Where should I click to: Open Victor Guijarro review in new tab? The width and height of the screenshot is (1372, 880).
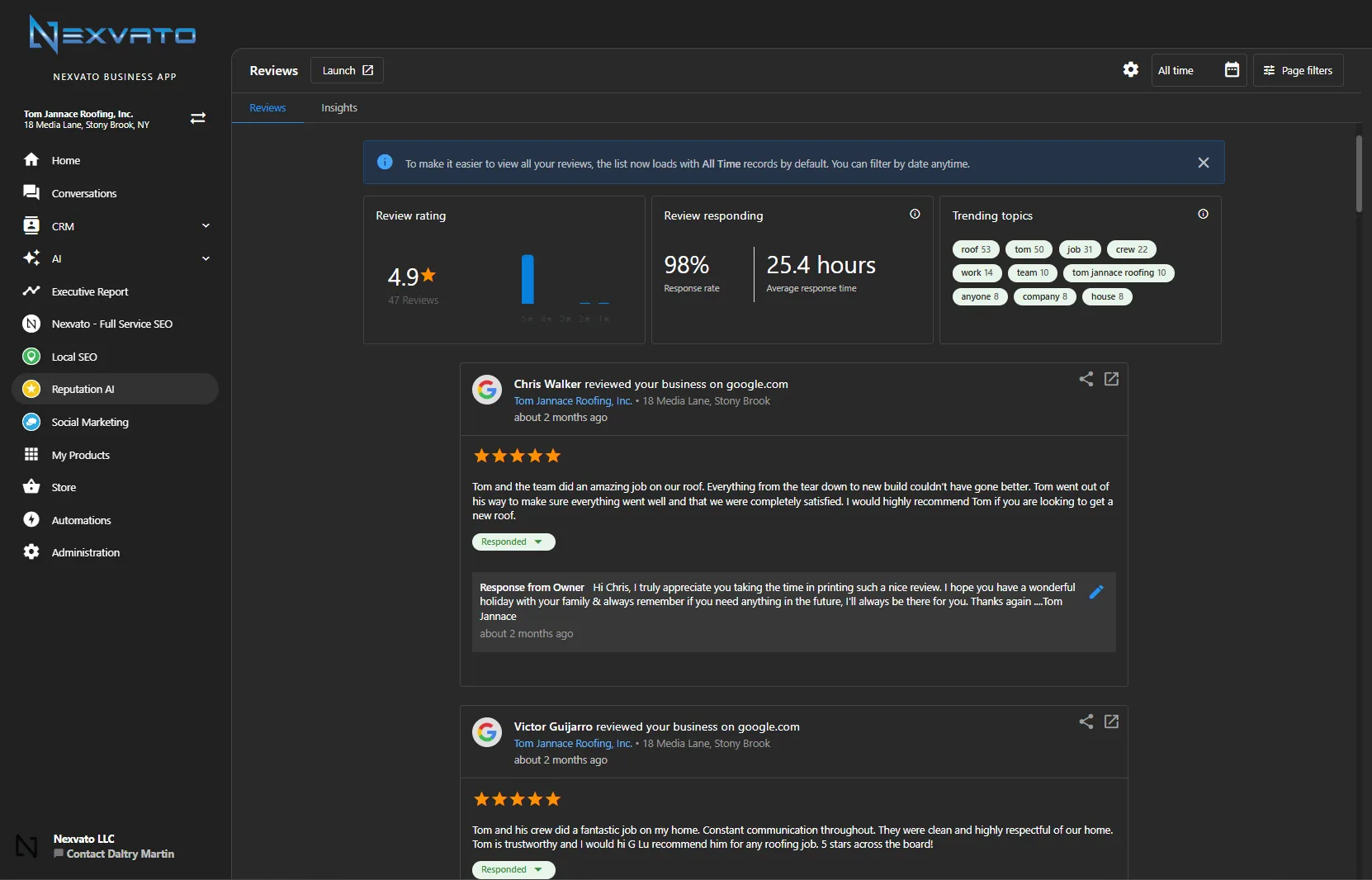[1111, 722]
